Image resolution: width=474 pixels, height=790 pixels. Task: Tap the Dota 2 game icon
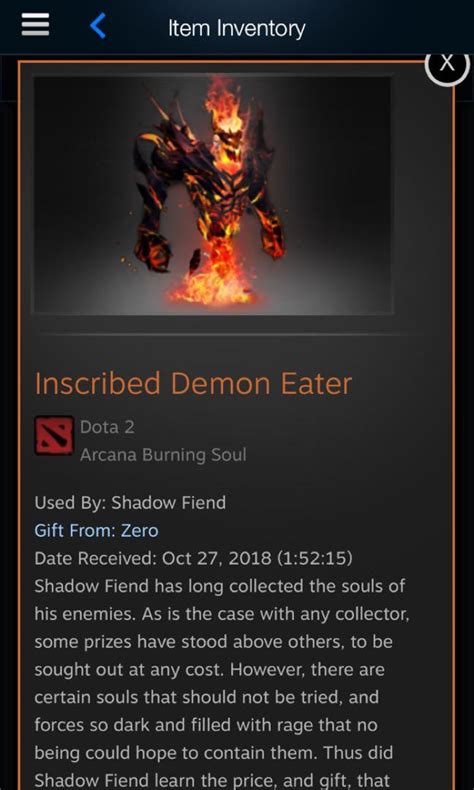pos(54,435)
